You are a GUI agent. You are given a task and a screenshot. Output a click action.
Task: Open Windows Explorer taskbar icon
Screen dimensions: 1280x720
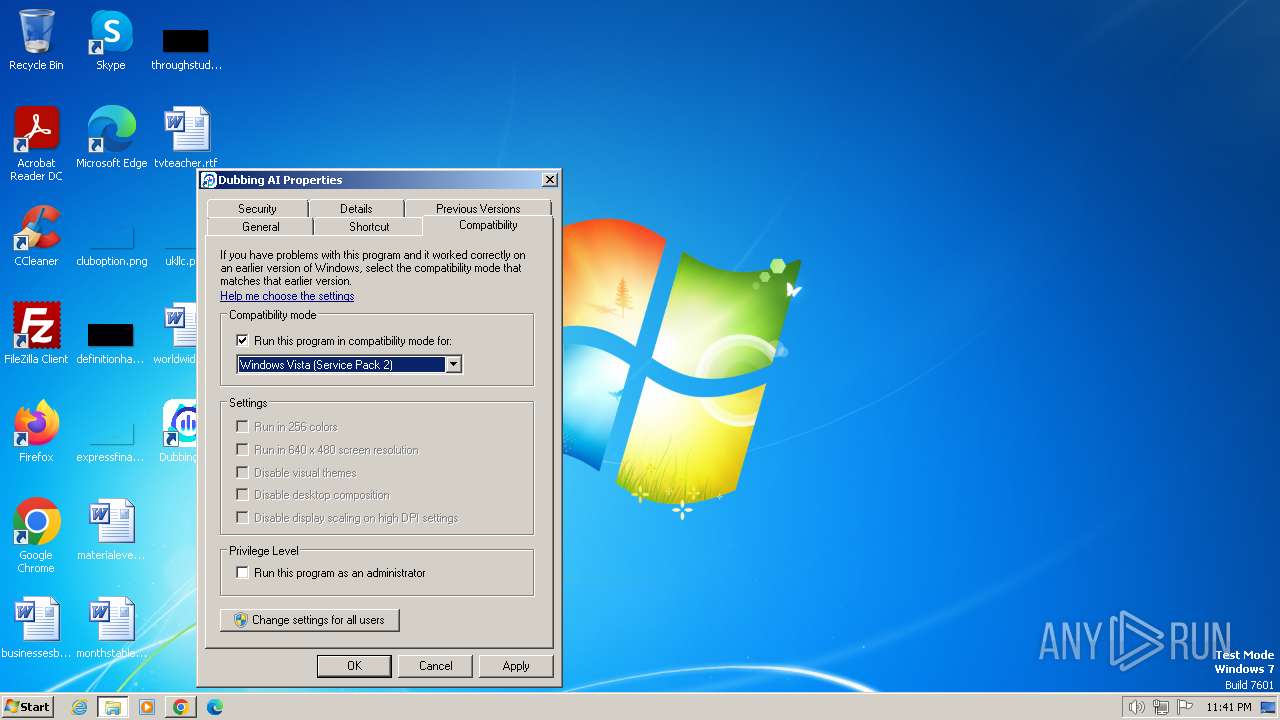pos(112,707)
